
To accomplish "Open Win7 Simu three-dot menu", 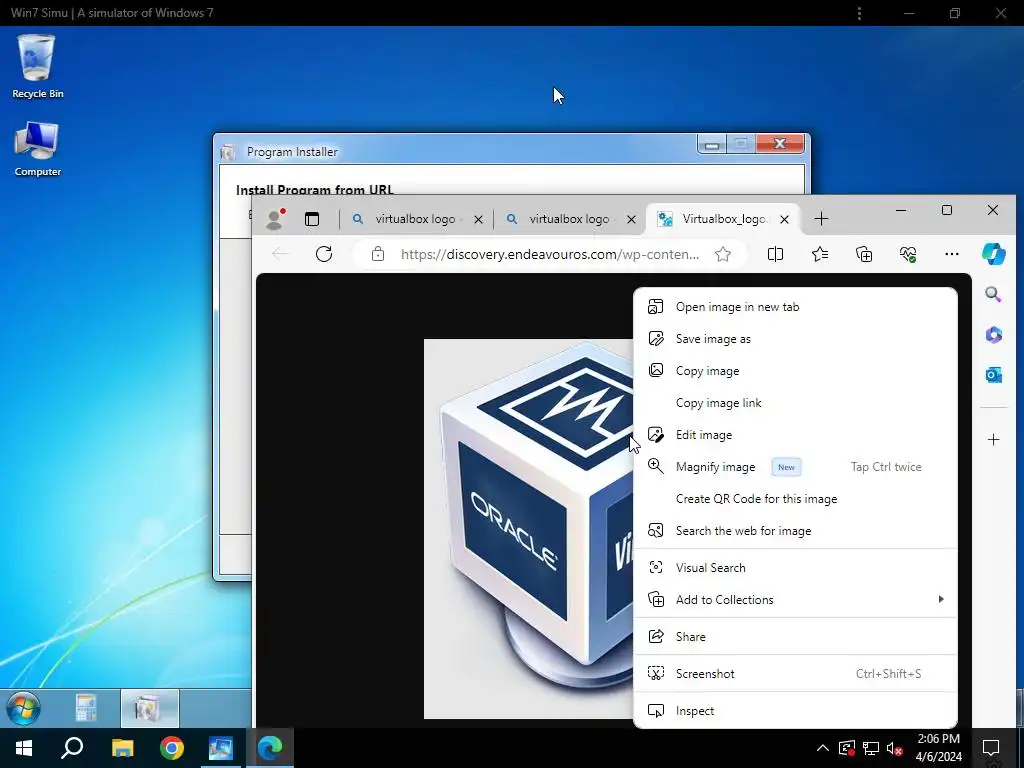I will (859, 13).
